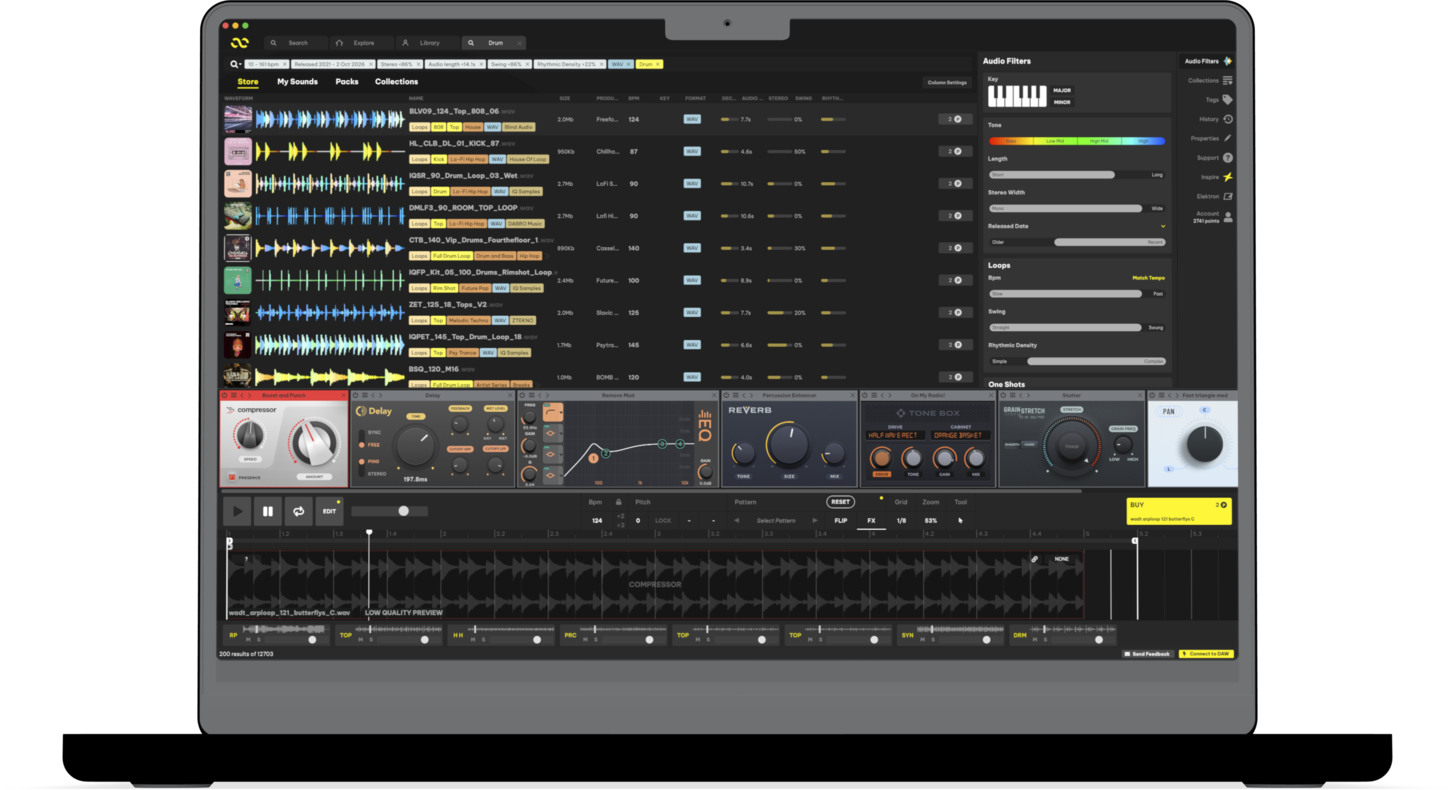1451x790 pixels.
Task: Toggle power on the Stutter plugin
Action: [1003, 395]
